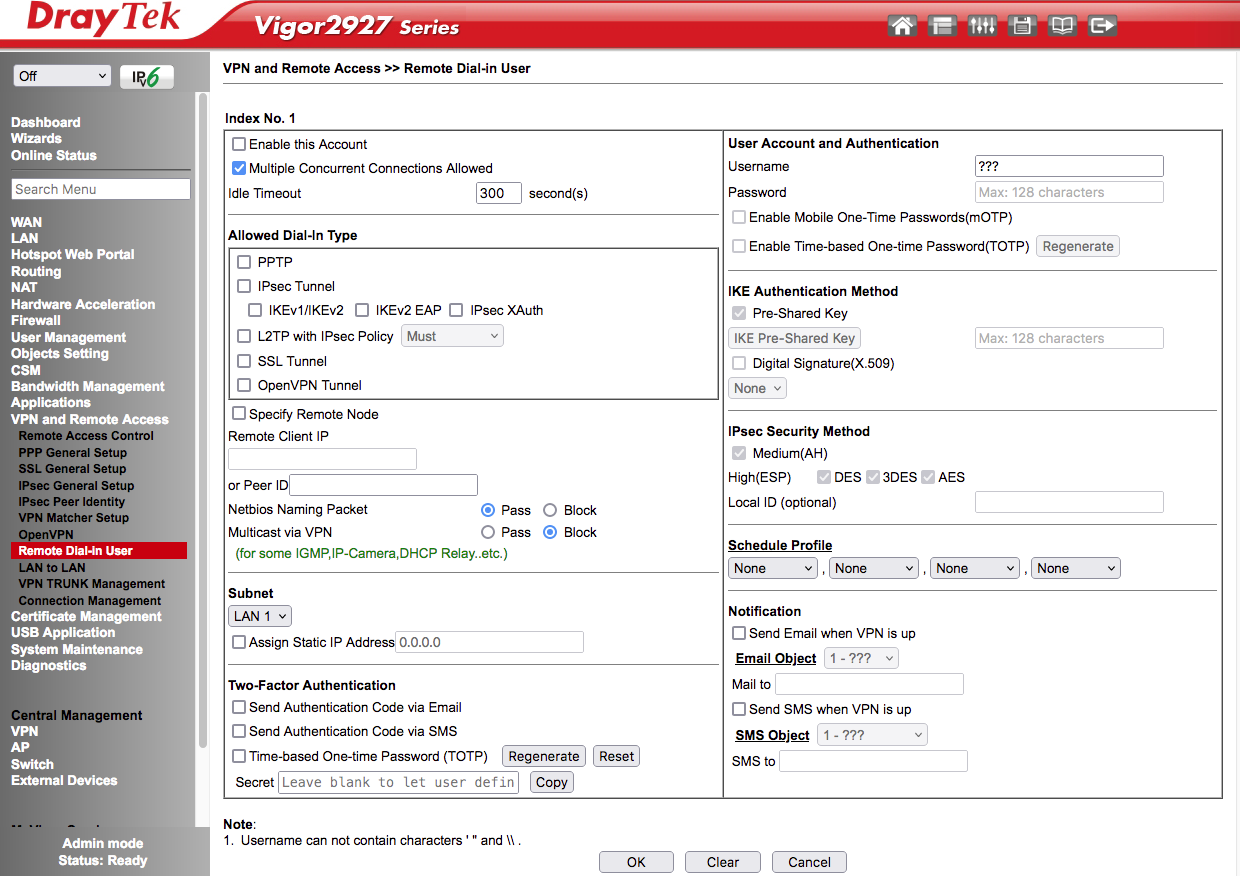Viewport: 1240px width, 876px height.
Task: Open the Firewall menu item
Action: (37, 320)
